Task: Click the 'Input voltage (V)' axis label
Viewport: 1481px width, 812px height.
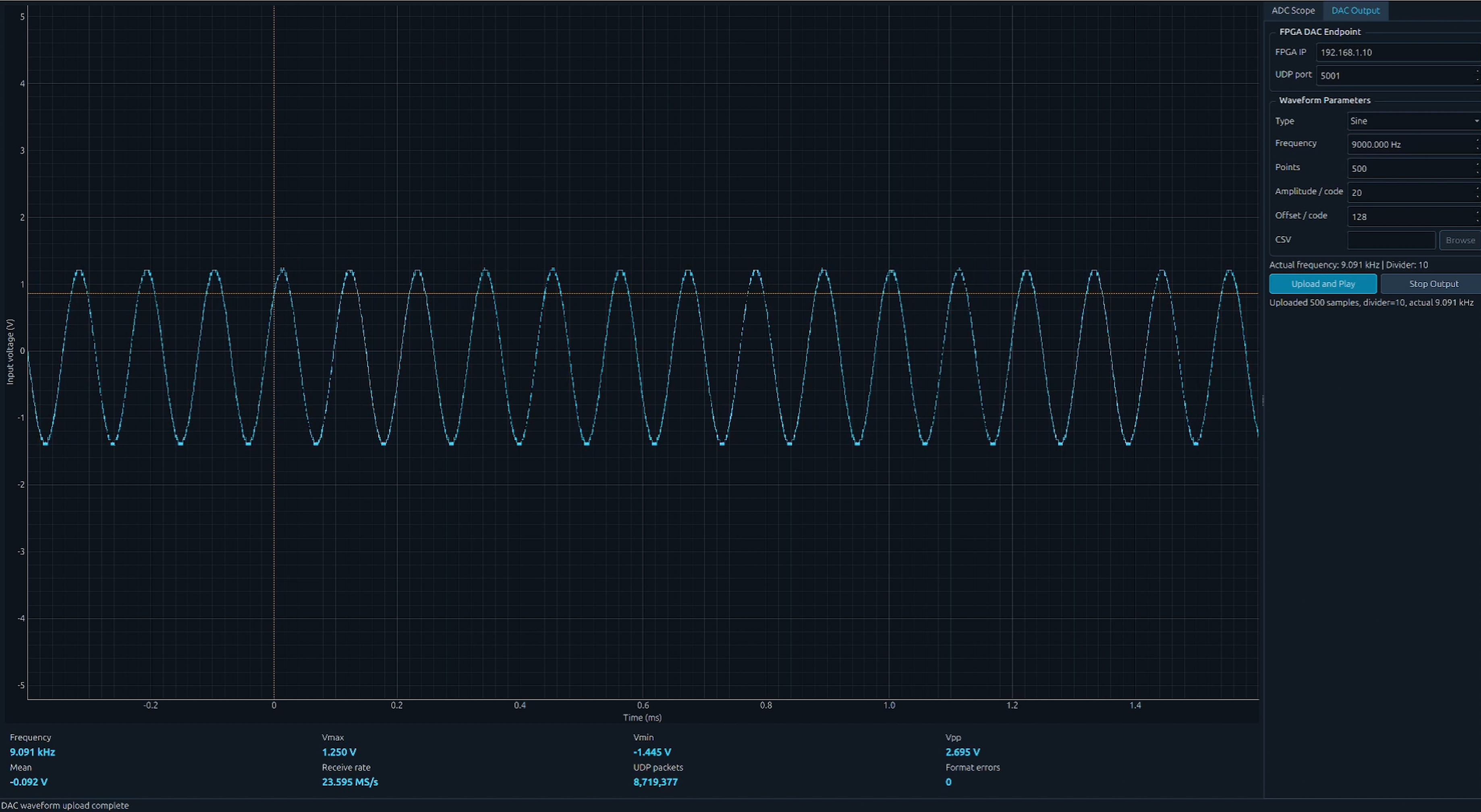Action: point(10,352)
